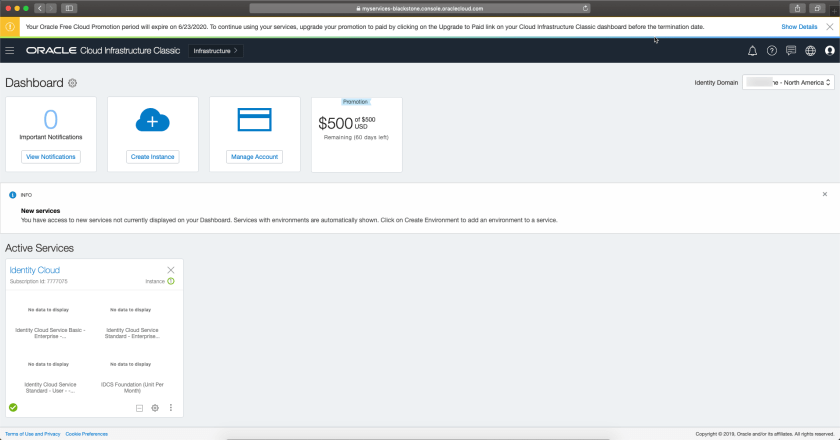Click Show Details in promotion banner

click(799, 27)
